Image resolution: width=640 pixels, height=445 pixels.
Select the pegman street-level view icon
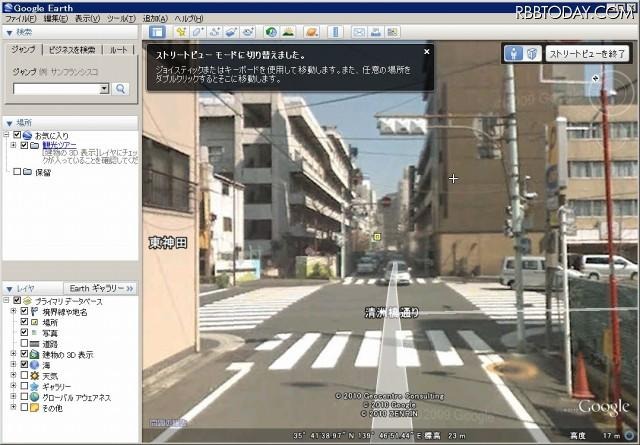[x=513, y=54]
